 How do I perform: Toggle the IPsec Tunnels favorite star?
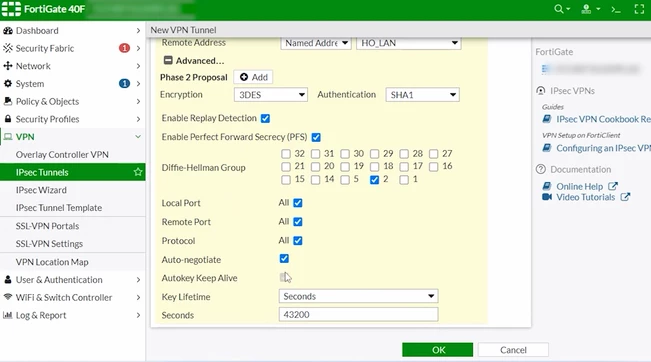(x=138, y=172)
